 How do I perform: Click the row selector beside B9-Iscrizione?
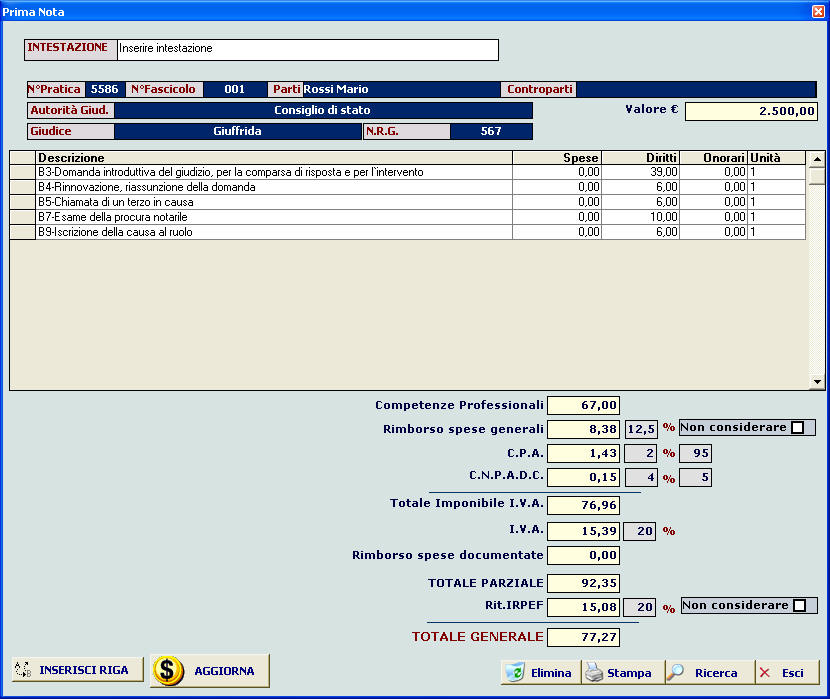tap(23, 232)
